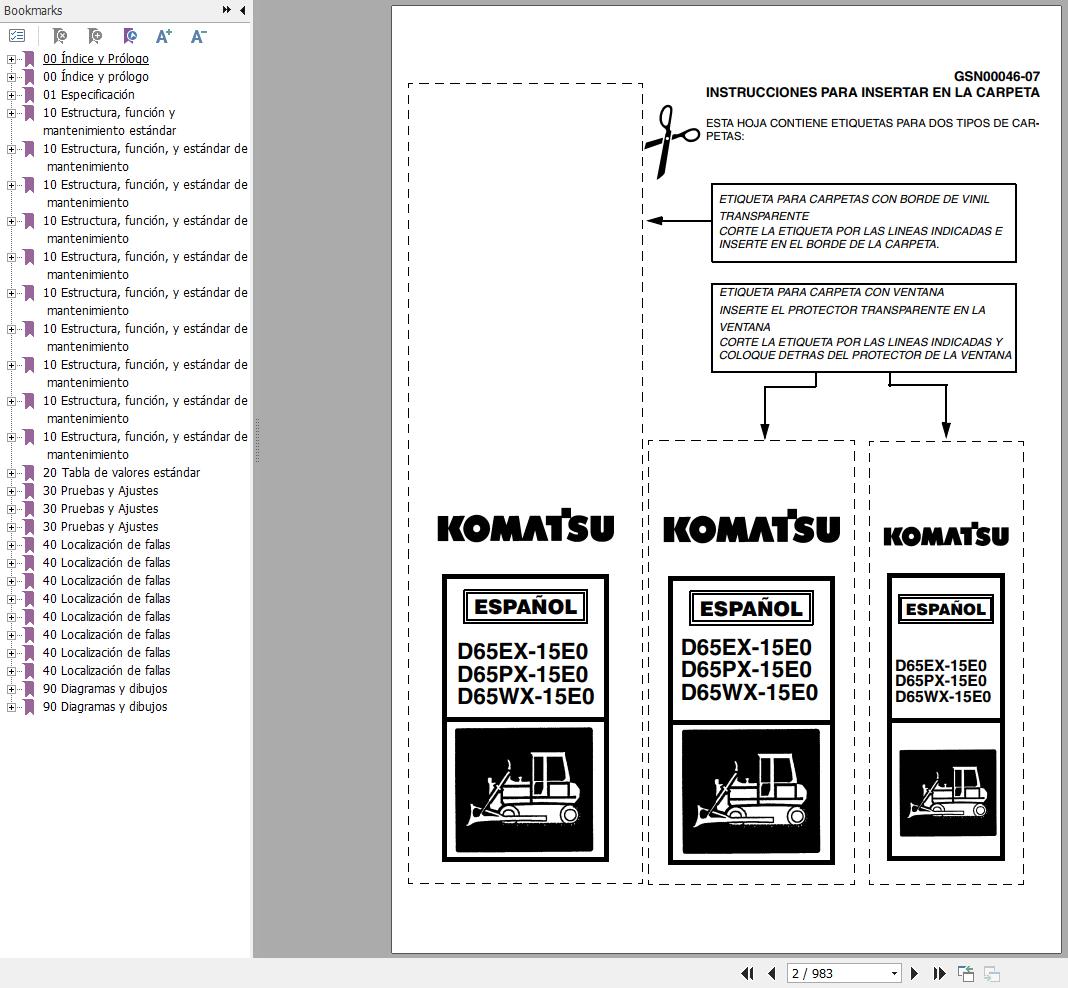The image size is (1068, 988).
Task: Decrease bookmark text size with A-
Action: coord(198,35)
